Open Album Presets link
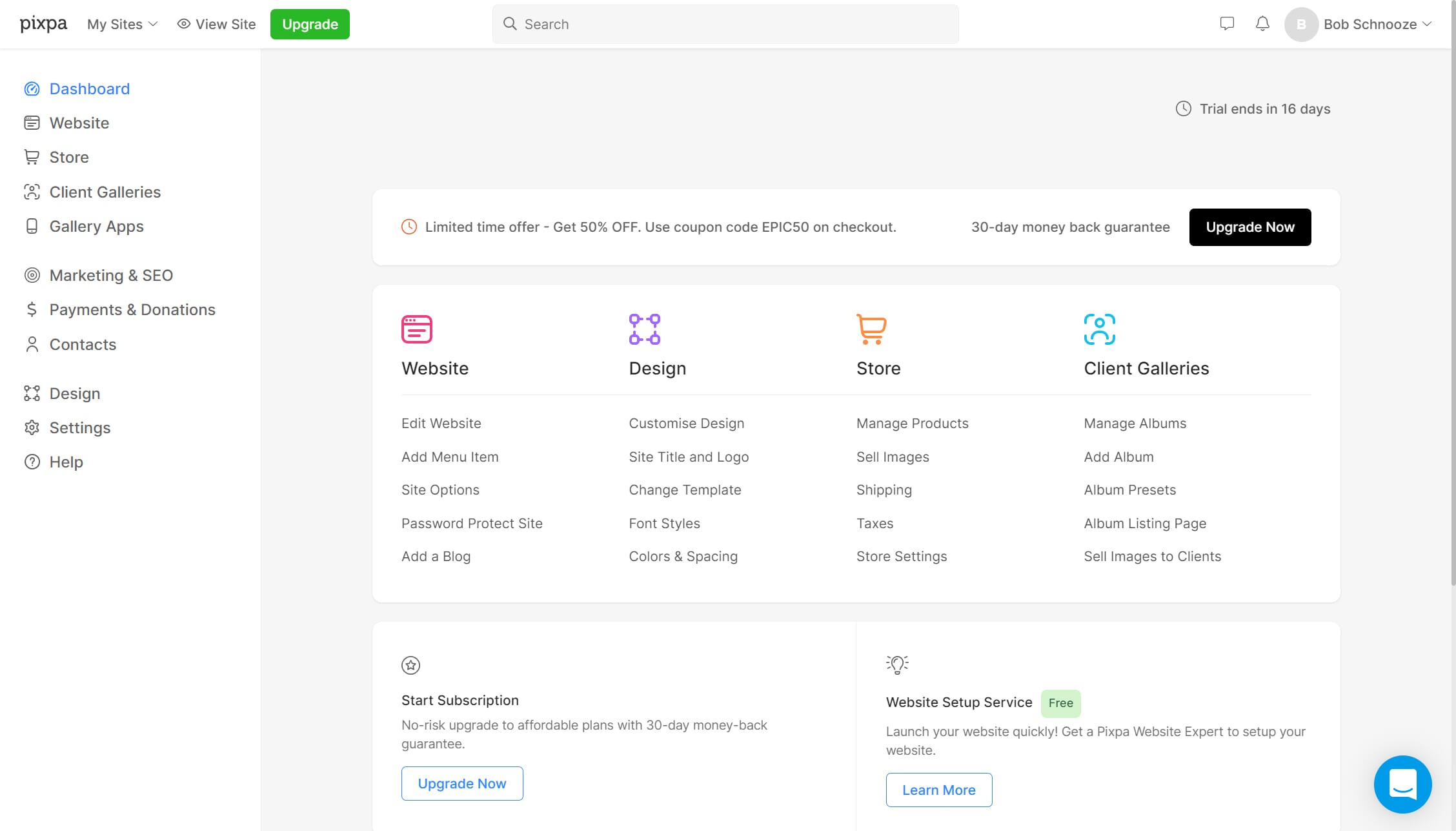This screenshot has height=831, width=1456. 1130,489
